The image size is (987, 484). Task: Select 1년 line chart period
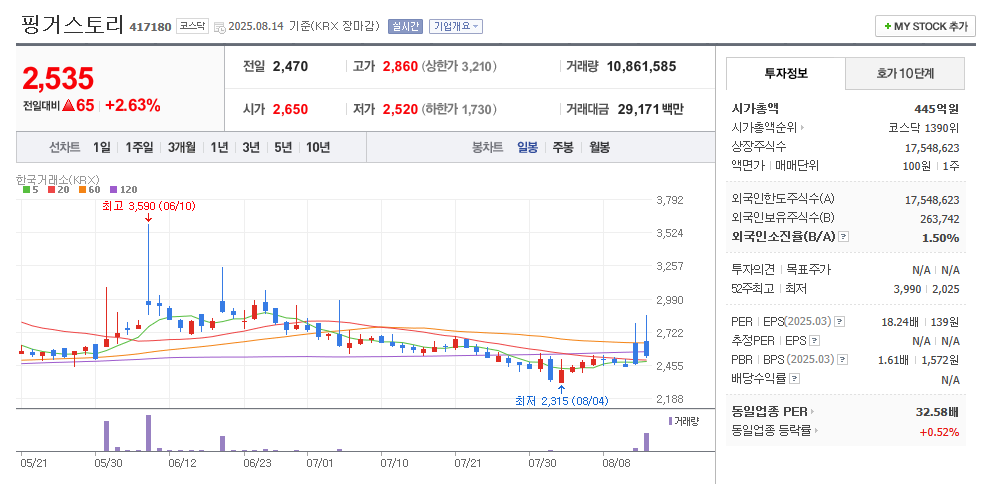219,147
